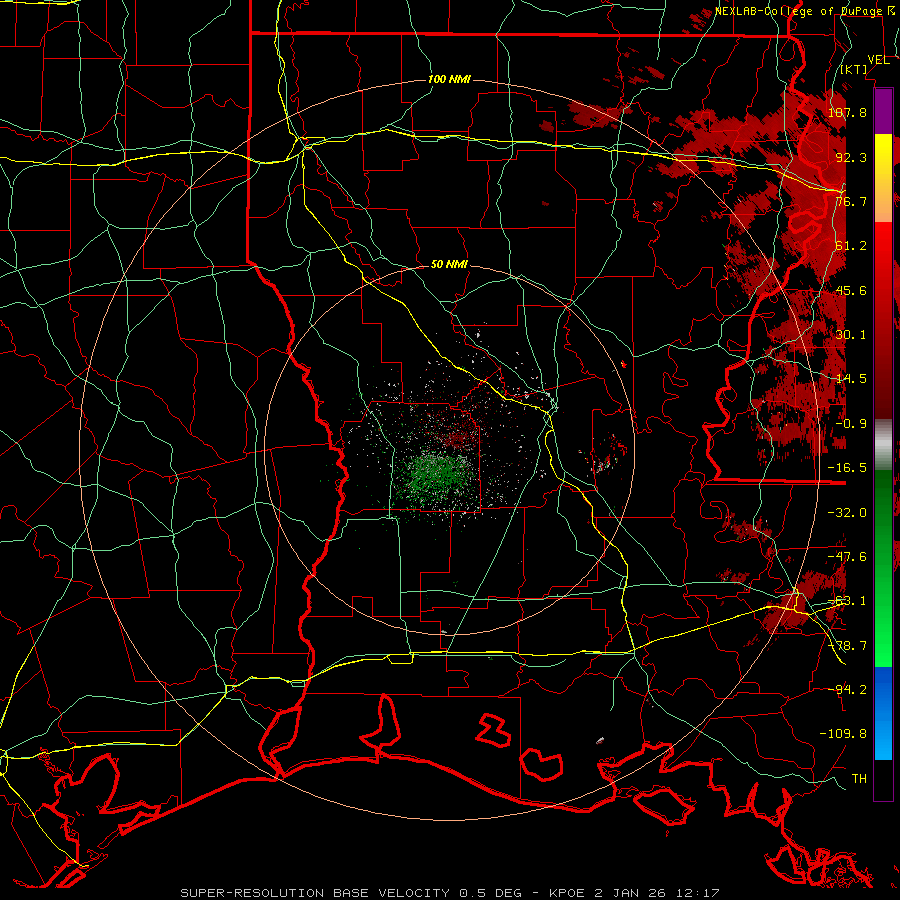Screen dimensions: 900x900
Task: Click the -47.6 scale value
Action: 847,557
